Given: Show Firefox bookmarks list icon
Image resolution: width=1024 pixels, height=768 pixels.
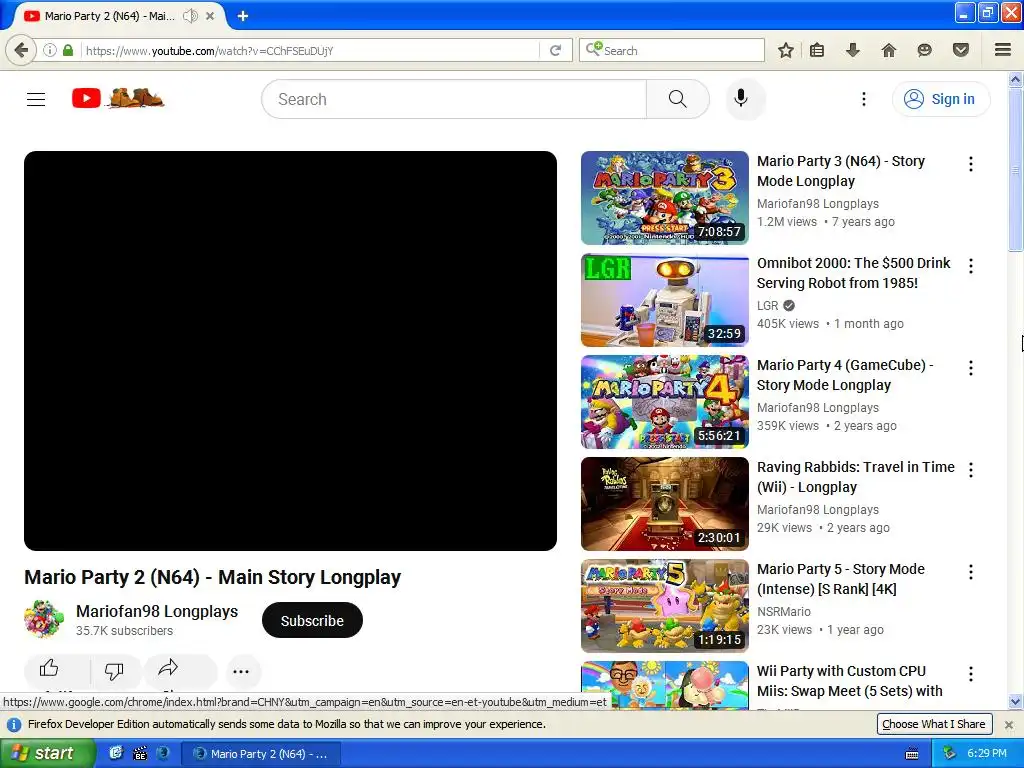Looking at the screenshot, I should coord(817,50).
